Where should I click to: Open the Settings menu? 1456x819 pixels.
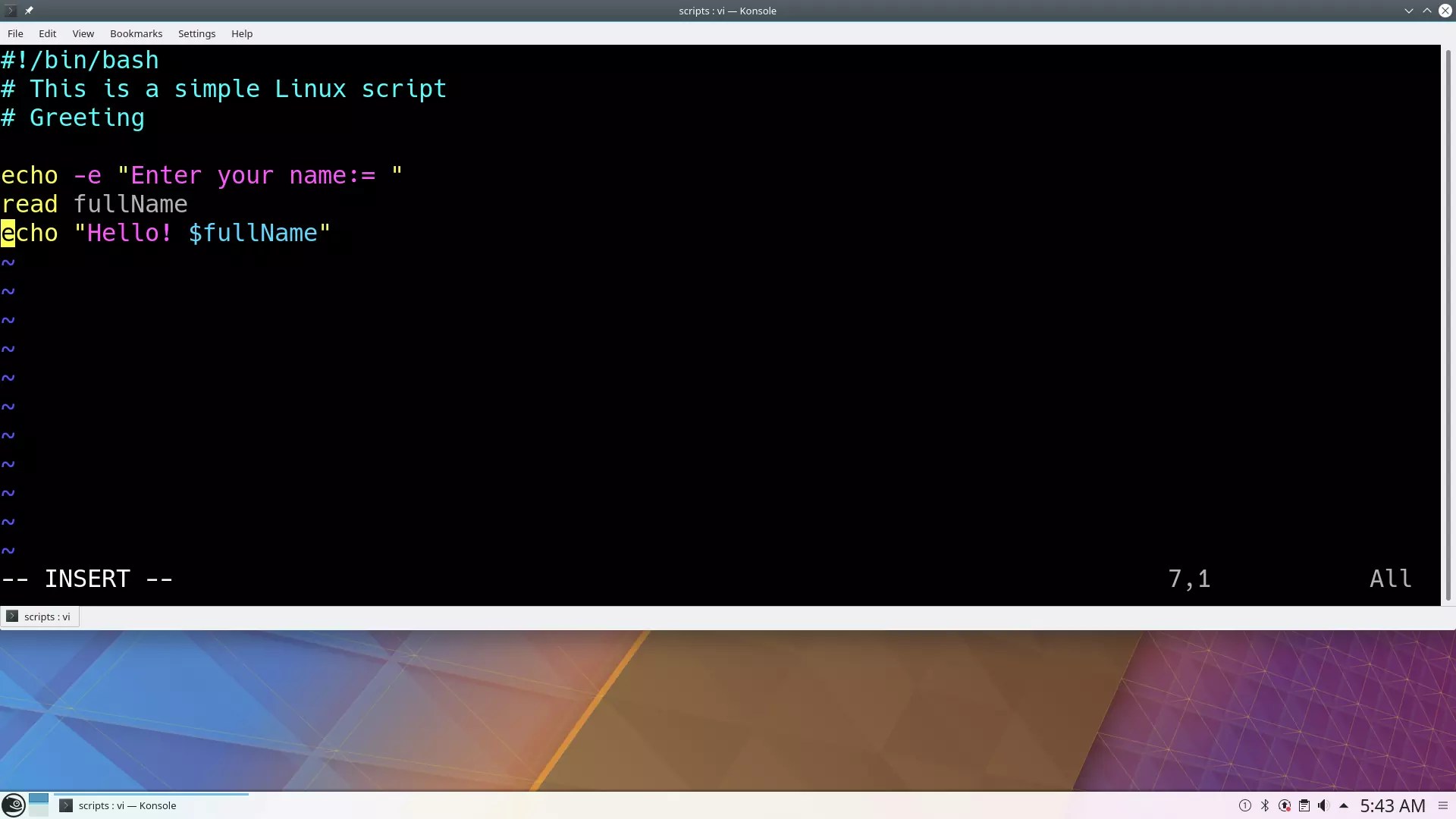196,33
